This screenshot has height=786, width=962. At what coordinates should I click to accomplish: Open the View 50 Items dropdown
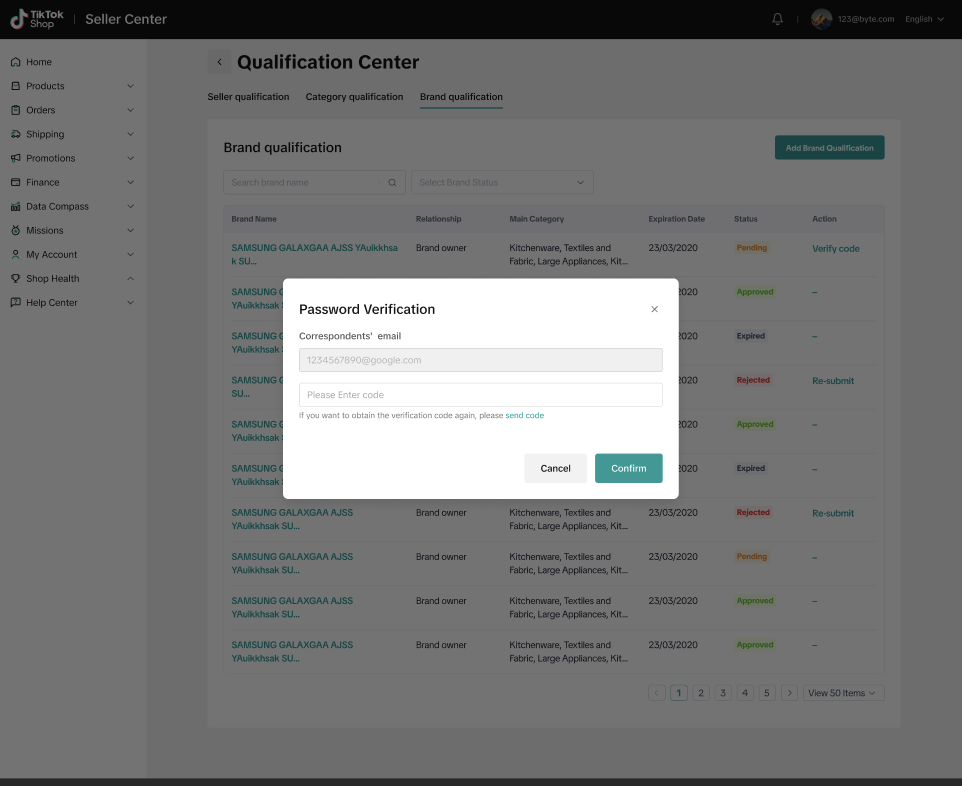tap(843, 693)
